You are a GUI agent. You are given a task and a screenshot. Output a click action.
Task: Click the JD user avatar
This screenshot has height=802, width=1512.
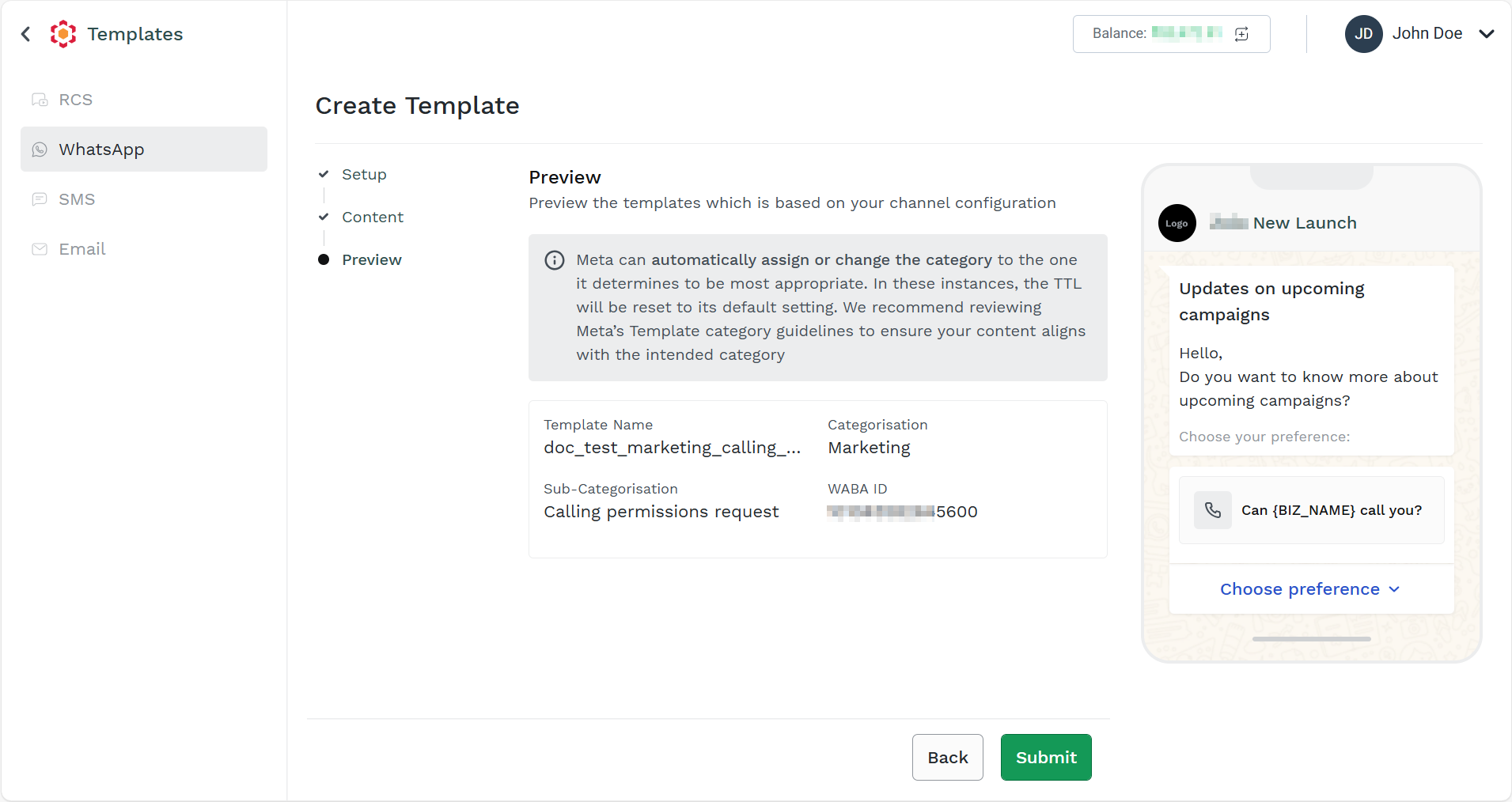1363,34
